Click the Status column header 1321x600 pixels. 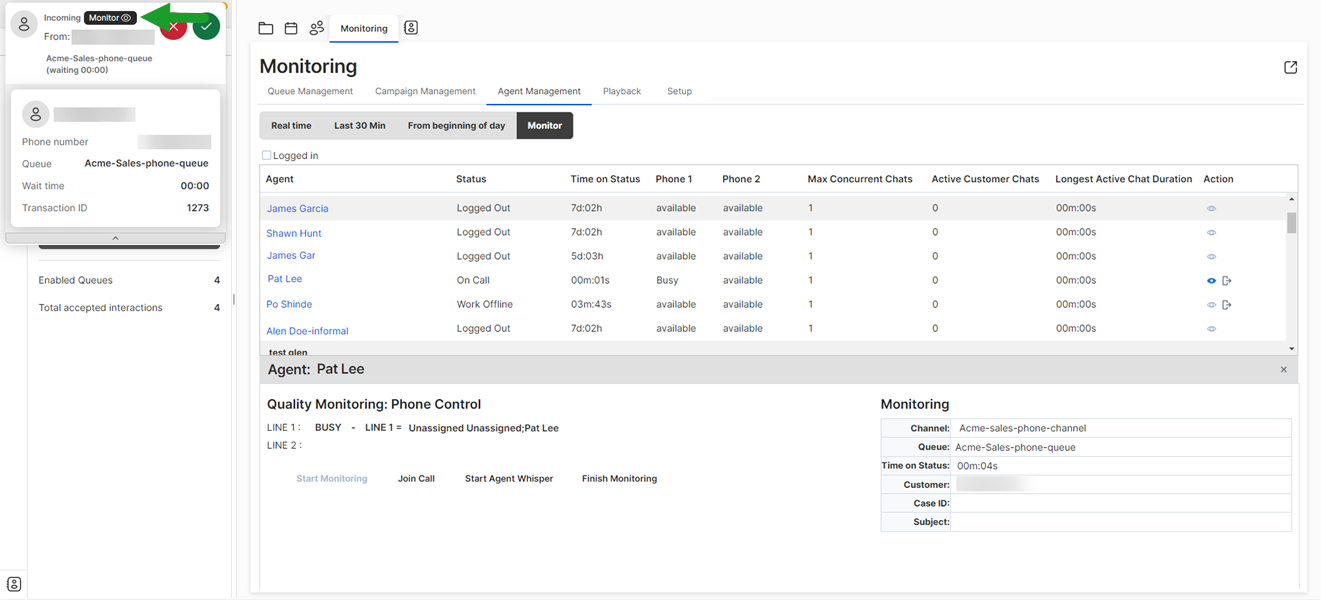click(x=471, y=179)
